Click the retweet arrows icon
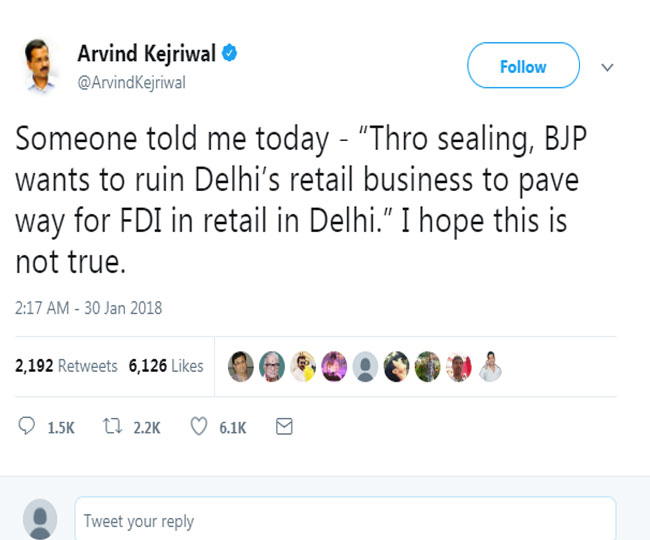 click(x=113, y=427)
